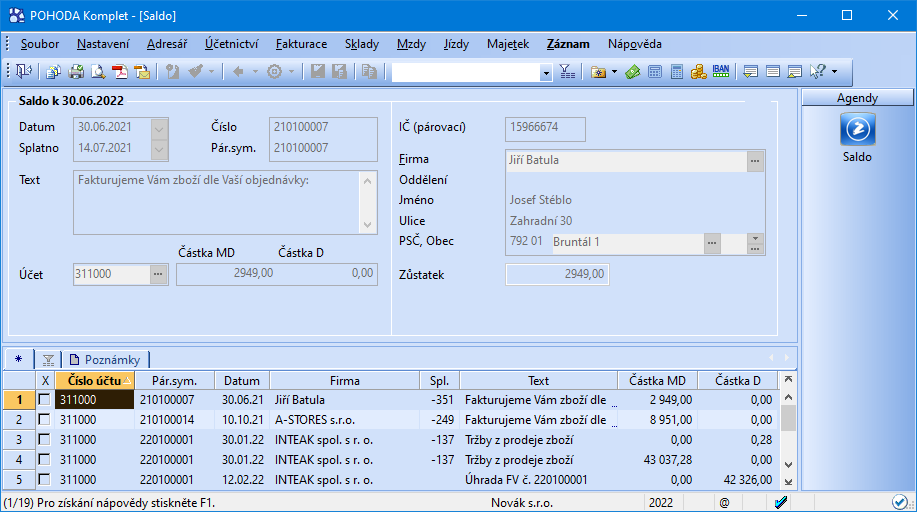Click the first flat calculator icon
The width and height of the screenshot is (917, 512).
click(655, 72)
